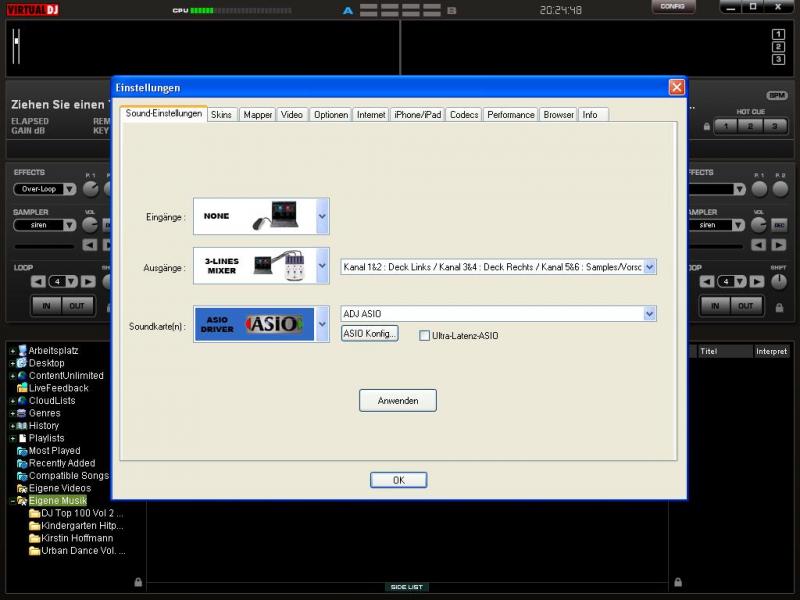Halve the left deck loop length arrow
Image resolution: width=800 pixels, height=600 pixels.
click(38, 282)
